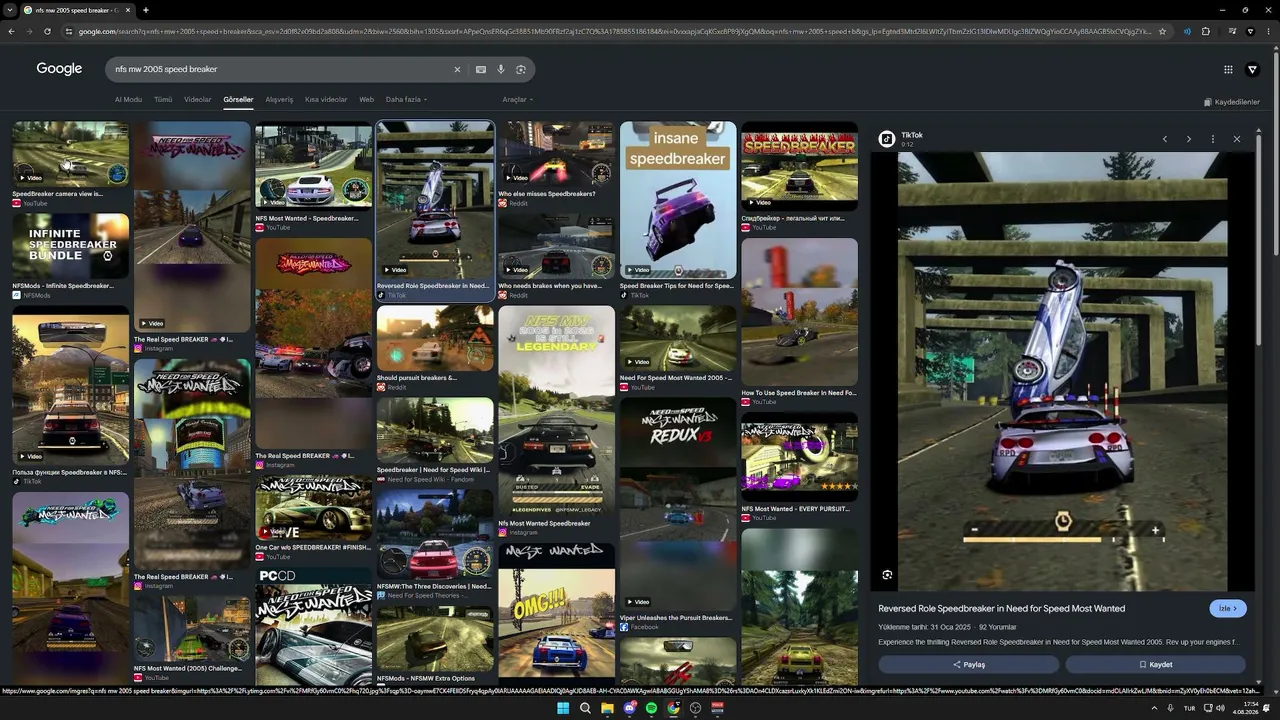
Task: Open the browser extensions menu
Action: (x=1206, y=31)
